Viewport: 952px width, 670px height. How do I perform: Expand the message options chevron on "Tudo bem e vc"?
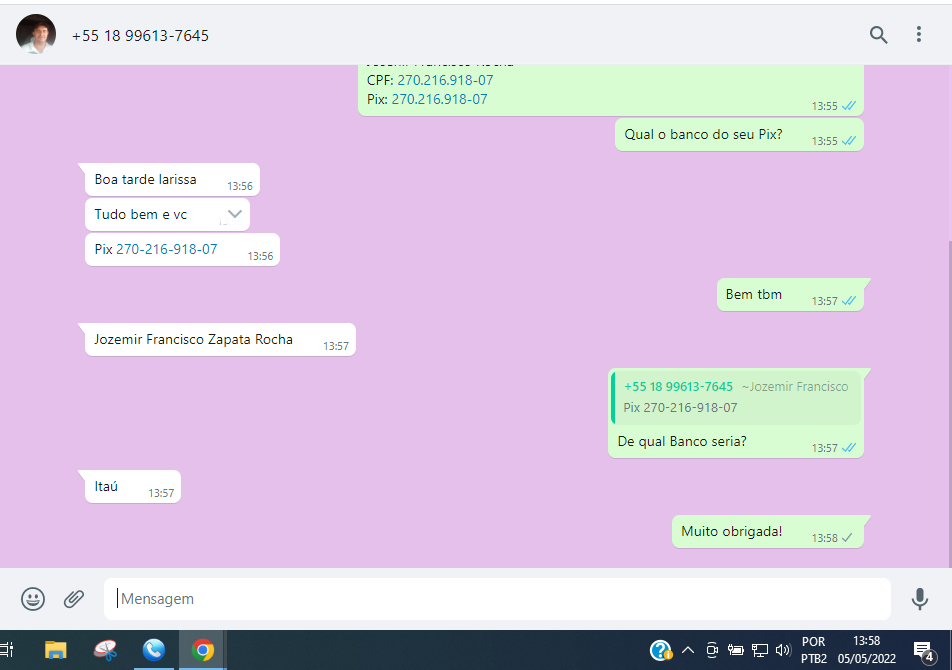(235, 213)
